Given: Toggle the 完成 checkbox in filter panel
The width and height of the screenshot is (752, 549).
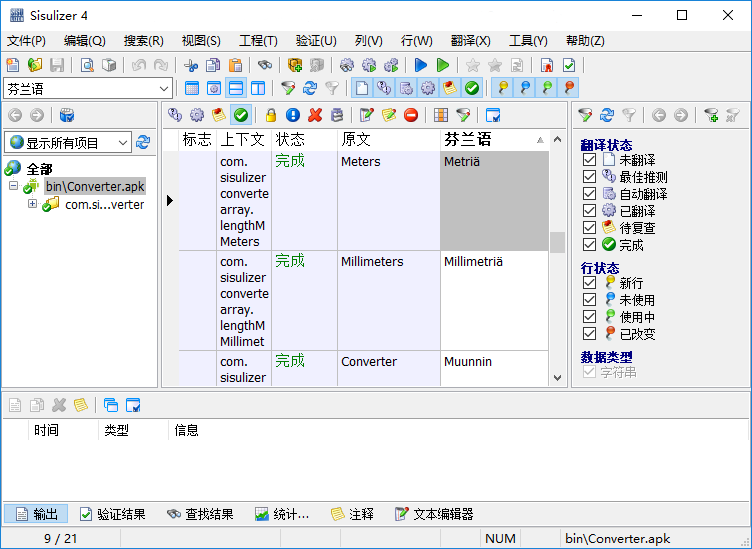Looking at the screenshot, I should 589,245.
